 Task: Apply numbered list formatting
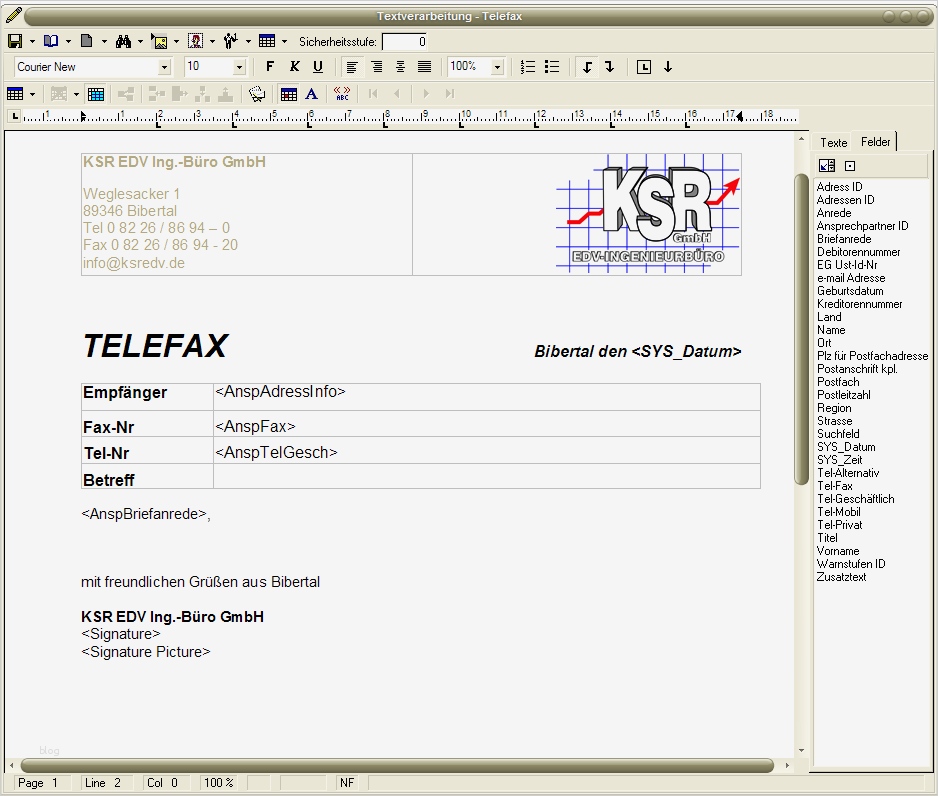pos(528,66)
